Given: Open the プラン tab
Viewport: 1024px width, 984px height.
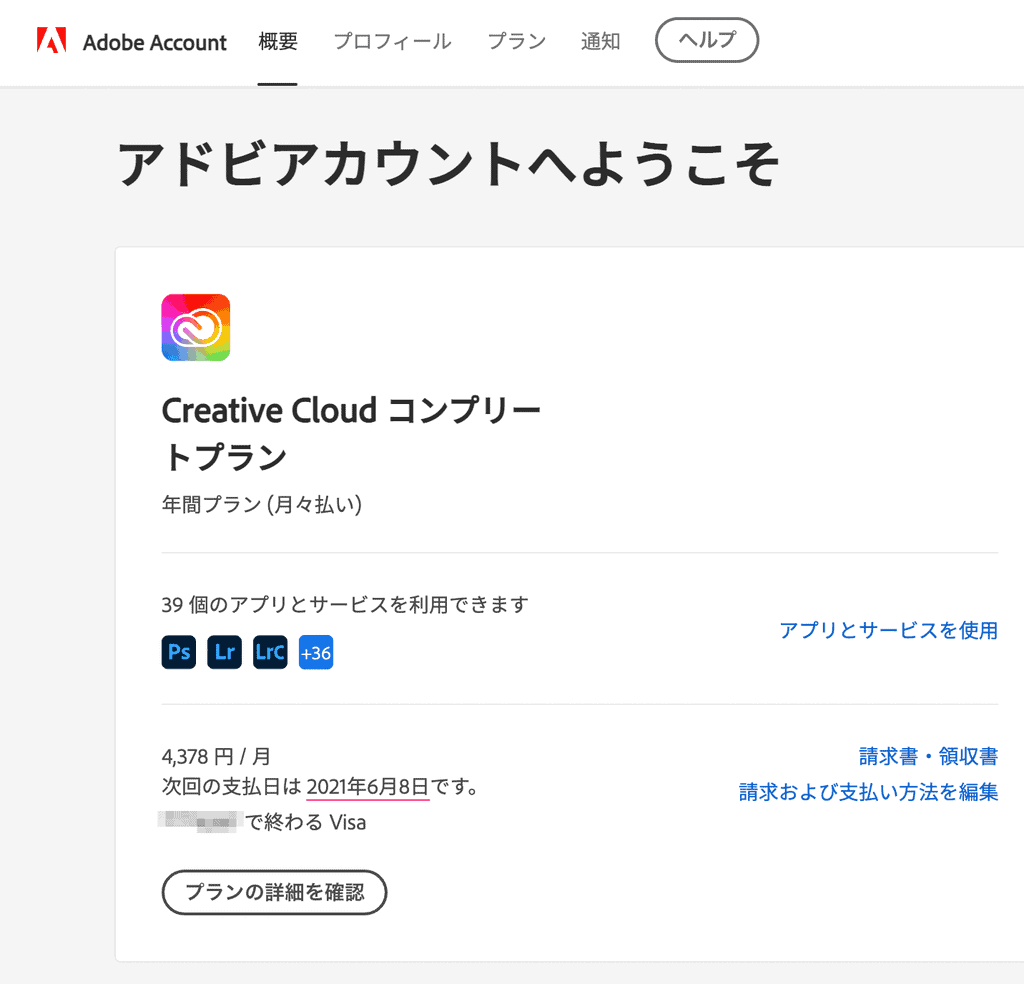Looking at the screenshot, I should (x=517, y=42).
